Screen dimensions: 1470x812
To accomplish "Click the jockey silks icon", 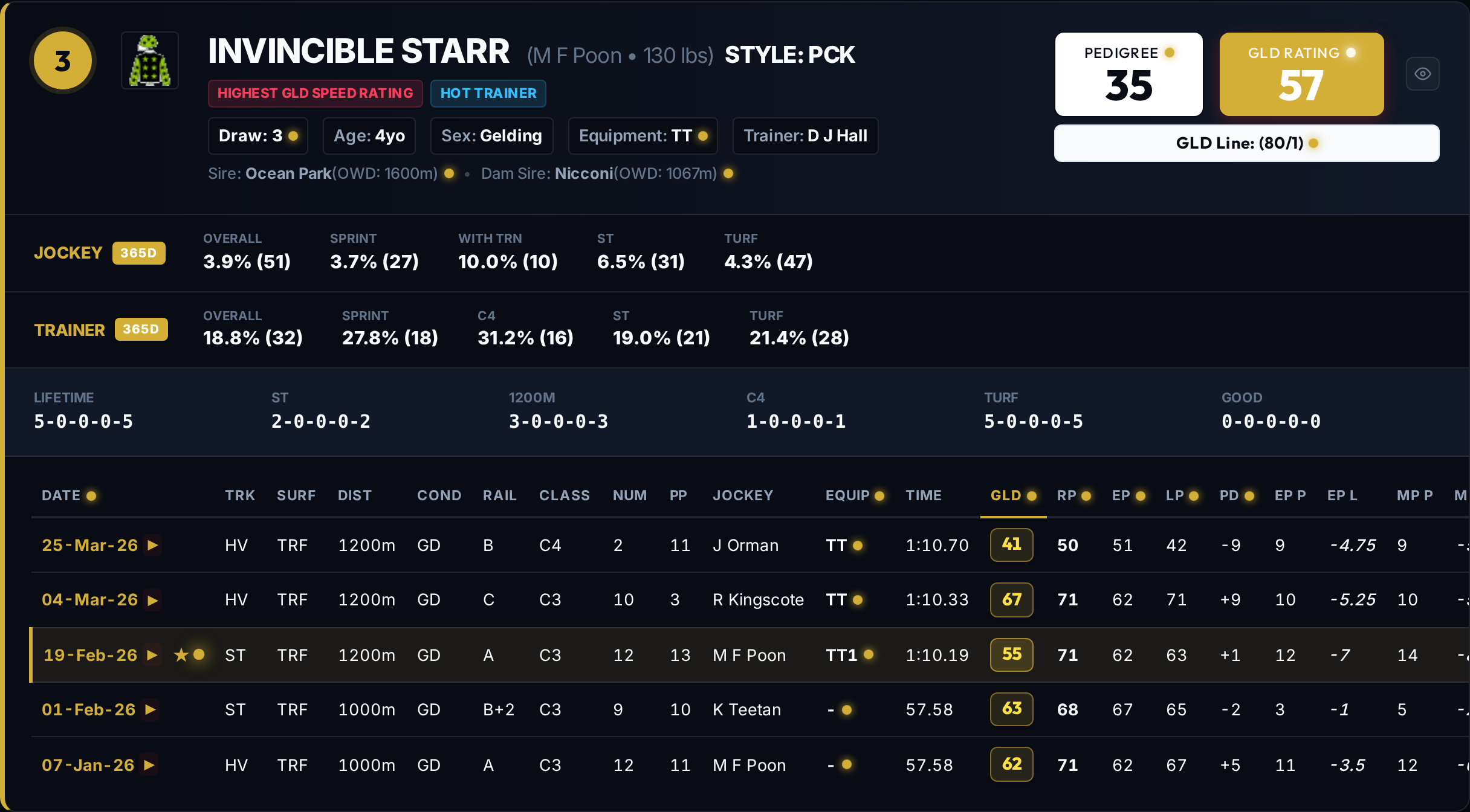I will click(x=150, y=60).
